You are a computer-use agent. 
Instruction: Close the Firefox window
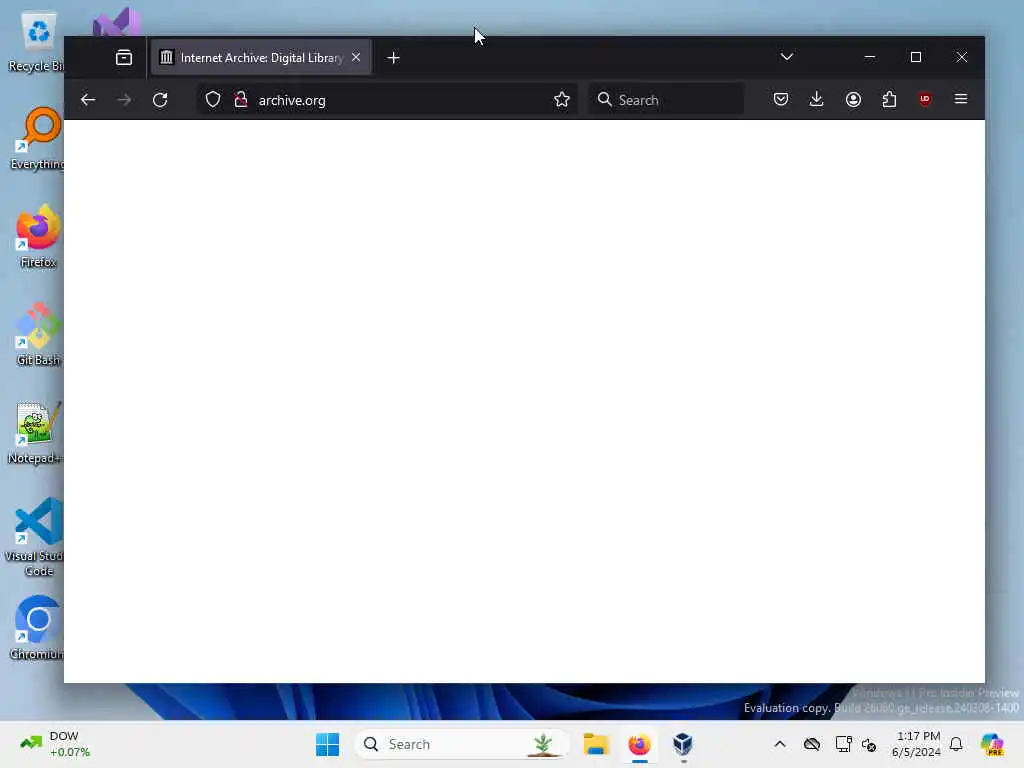(961, 57)
